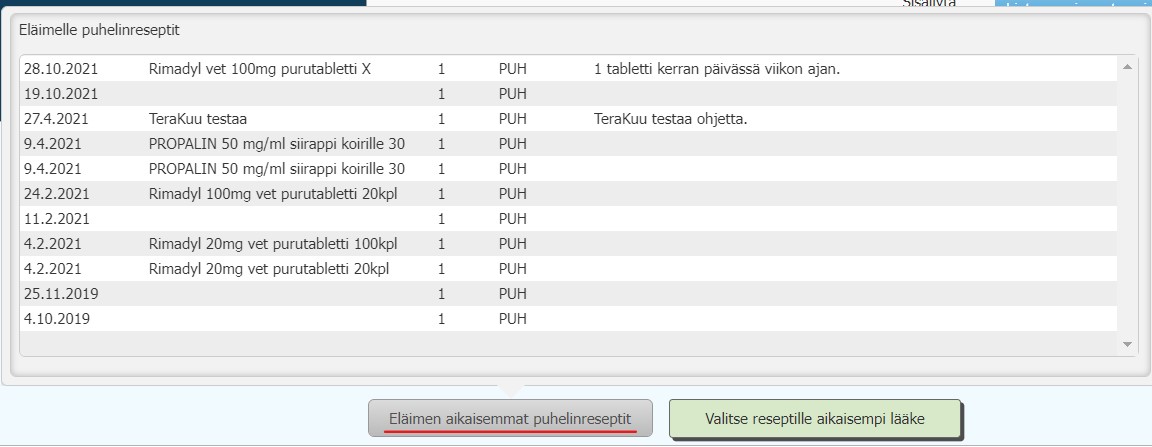Select the 28.10.2021 Rimadyl vet 100mg row

tap(569, 69)
